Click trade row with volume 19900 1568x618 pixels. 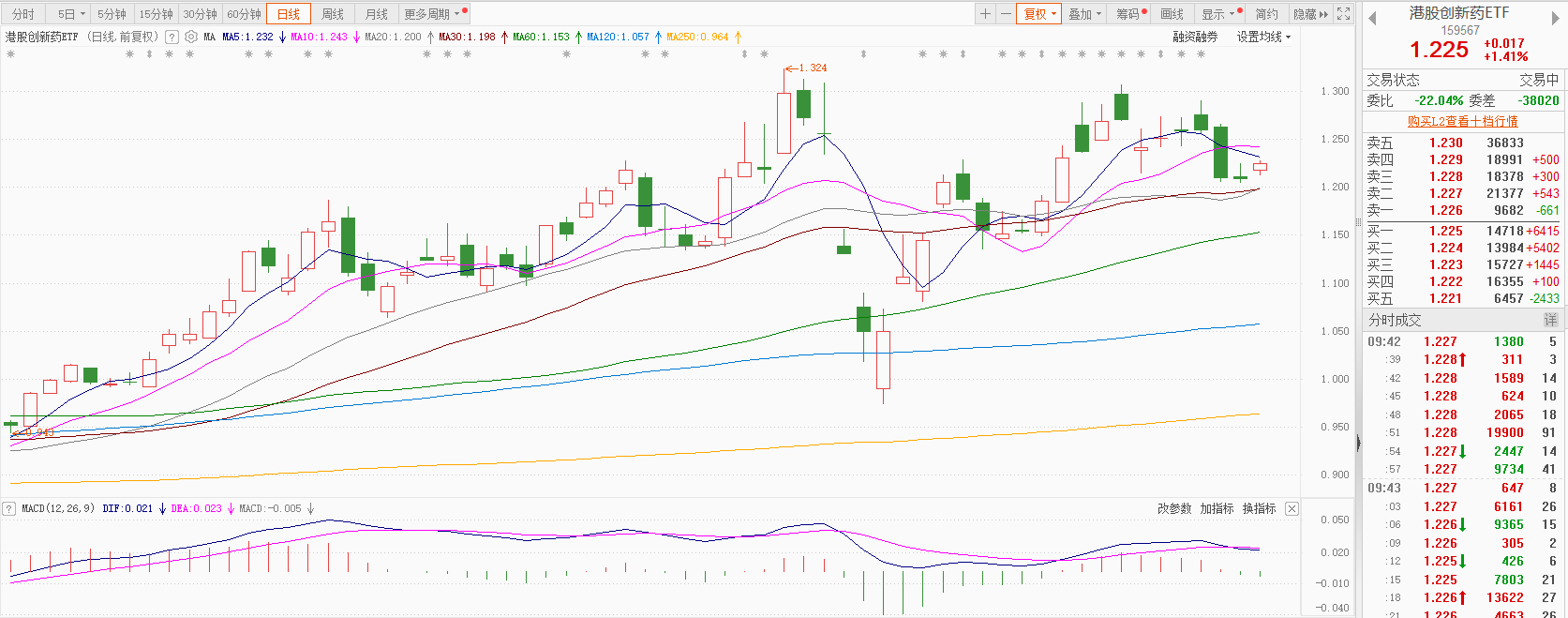(x=1462, y=432)
